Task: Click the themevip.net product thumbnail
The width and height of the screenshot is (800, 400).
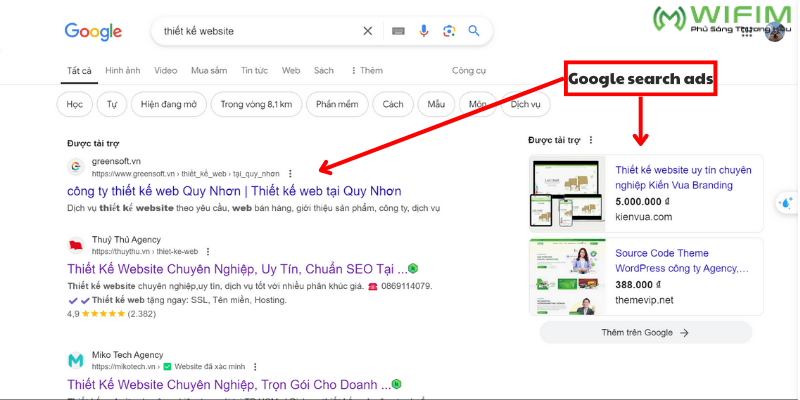Action: coord(567,277)
